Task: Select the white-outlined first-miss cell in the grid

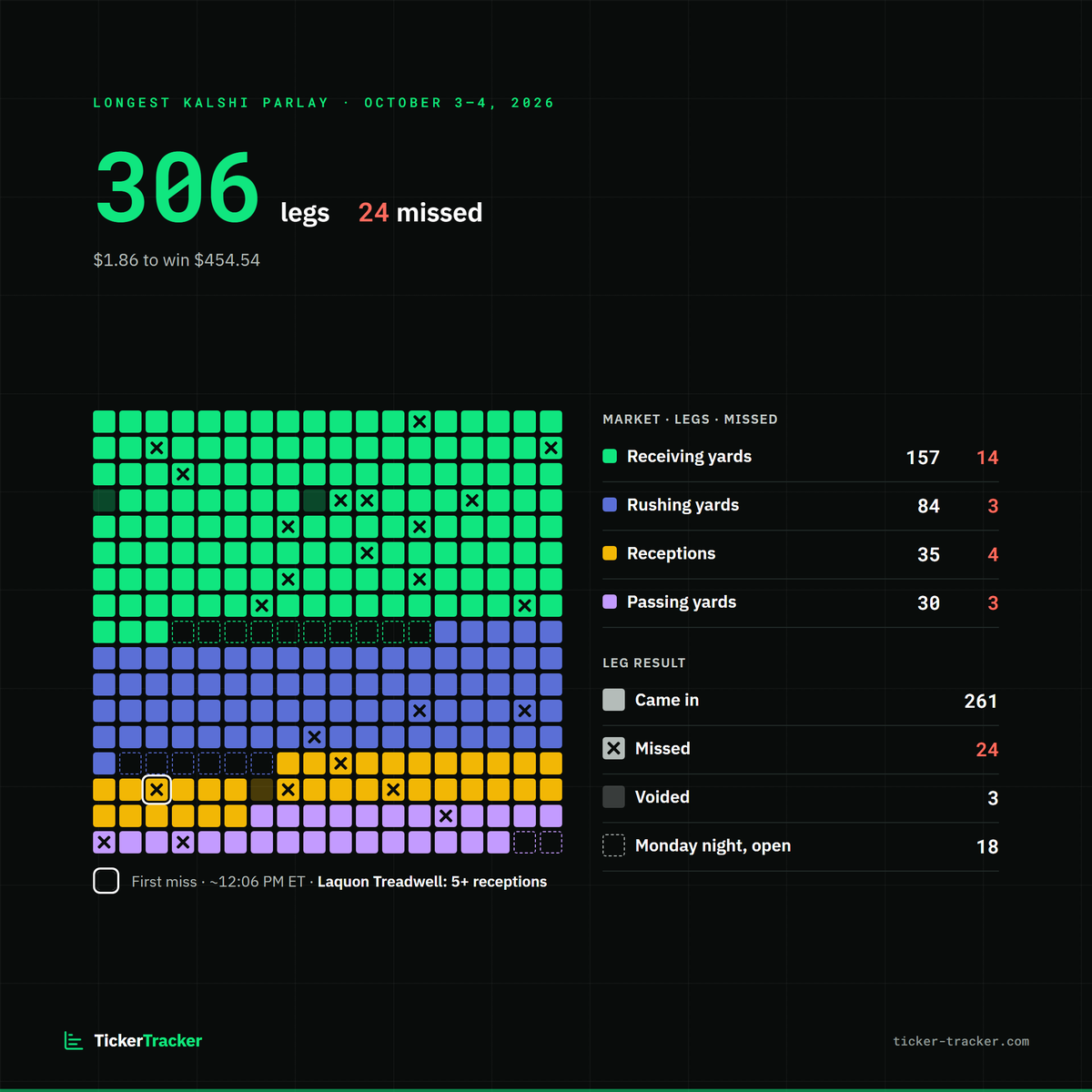Action: click(x=157, y=789)
